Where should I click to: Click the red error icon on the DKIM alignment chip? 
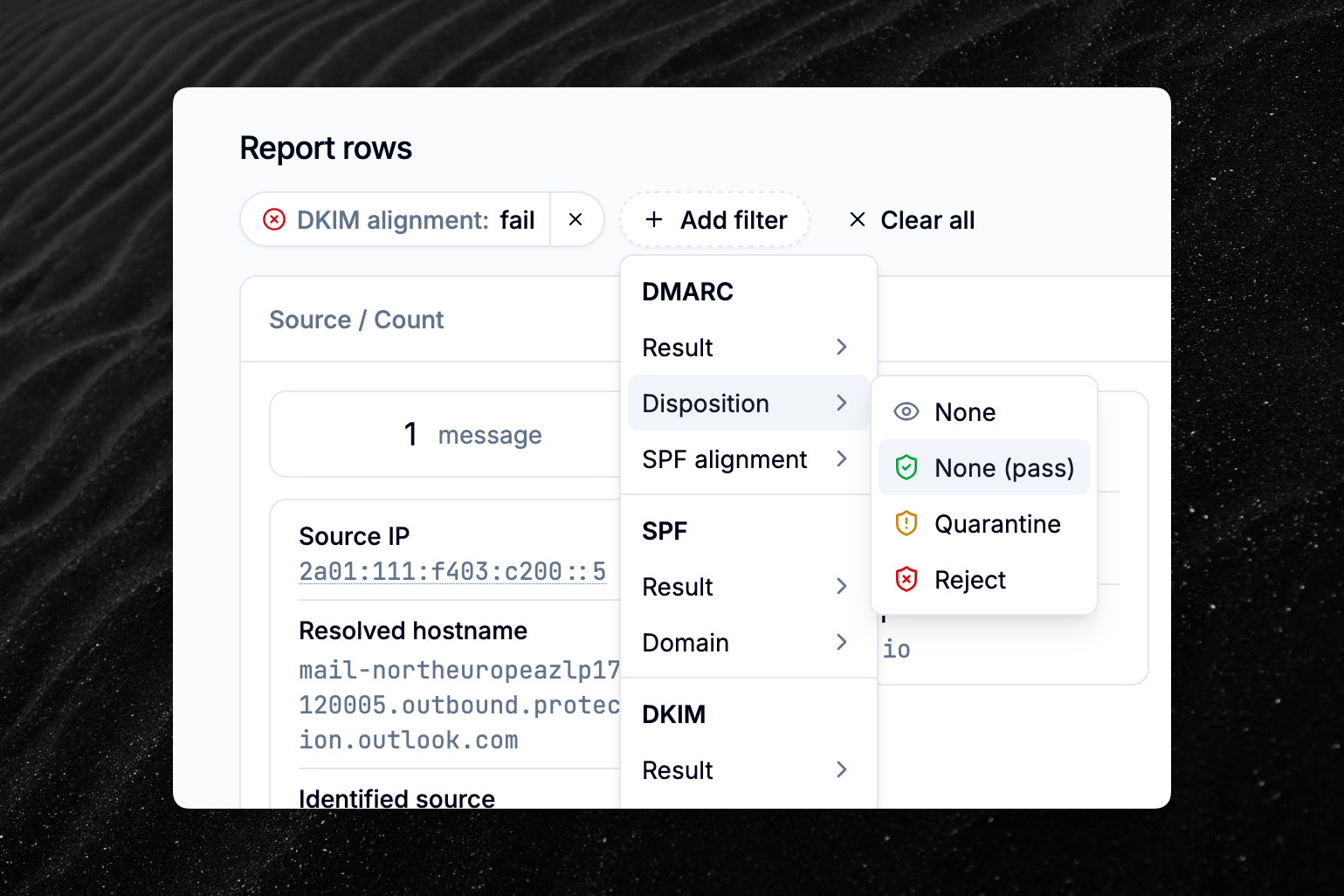(x=273, y=219)
